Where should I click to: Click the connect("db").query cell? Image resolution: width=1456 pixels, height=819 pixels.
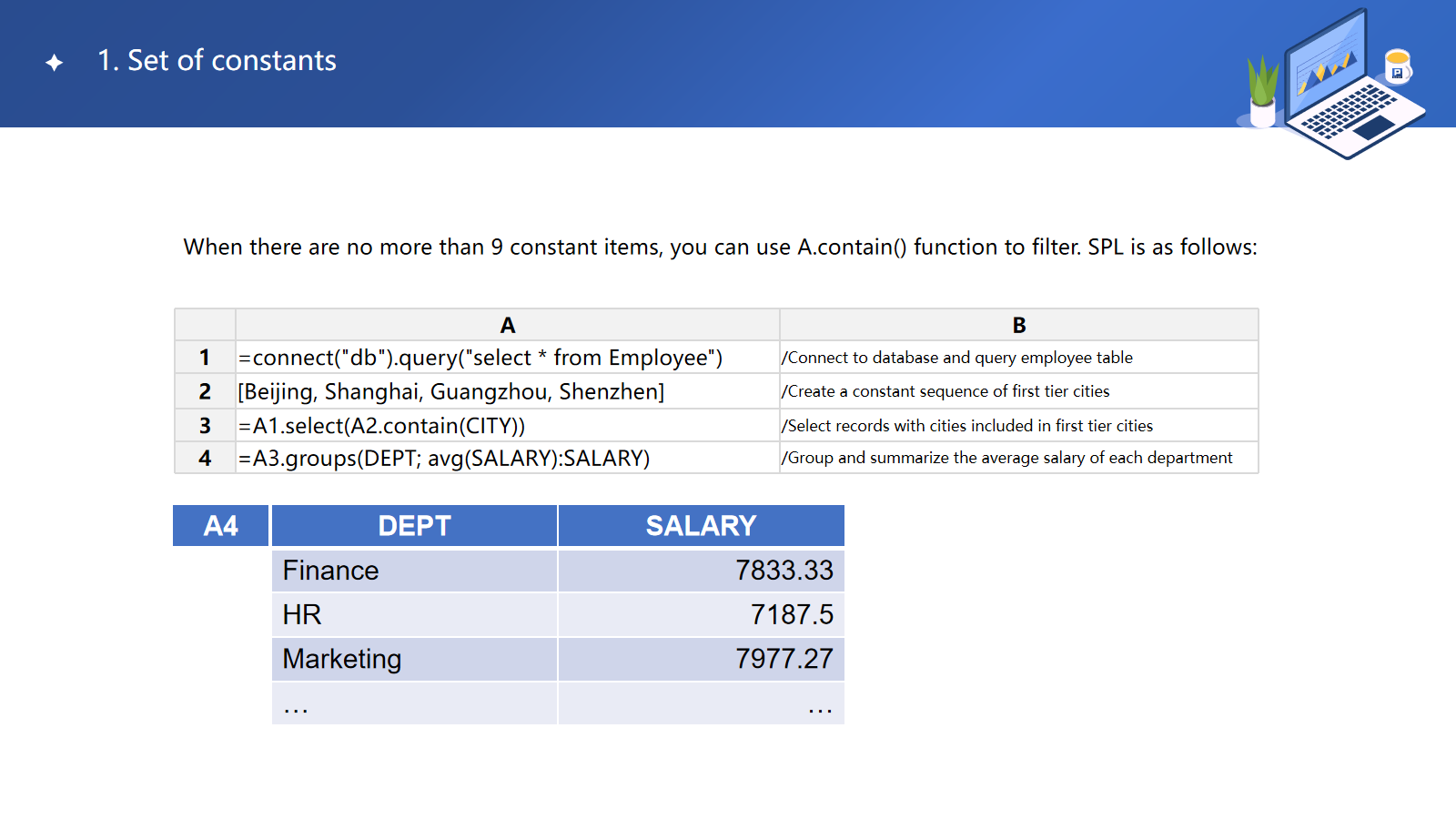[x=507, y=358]
